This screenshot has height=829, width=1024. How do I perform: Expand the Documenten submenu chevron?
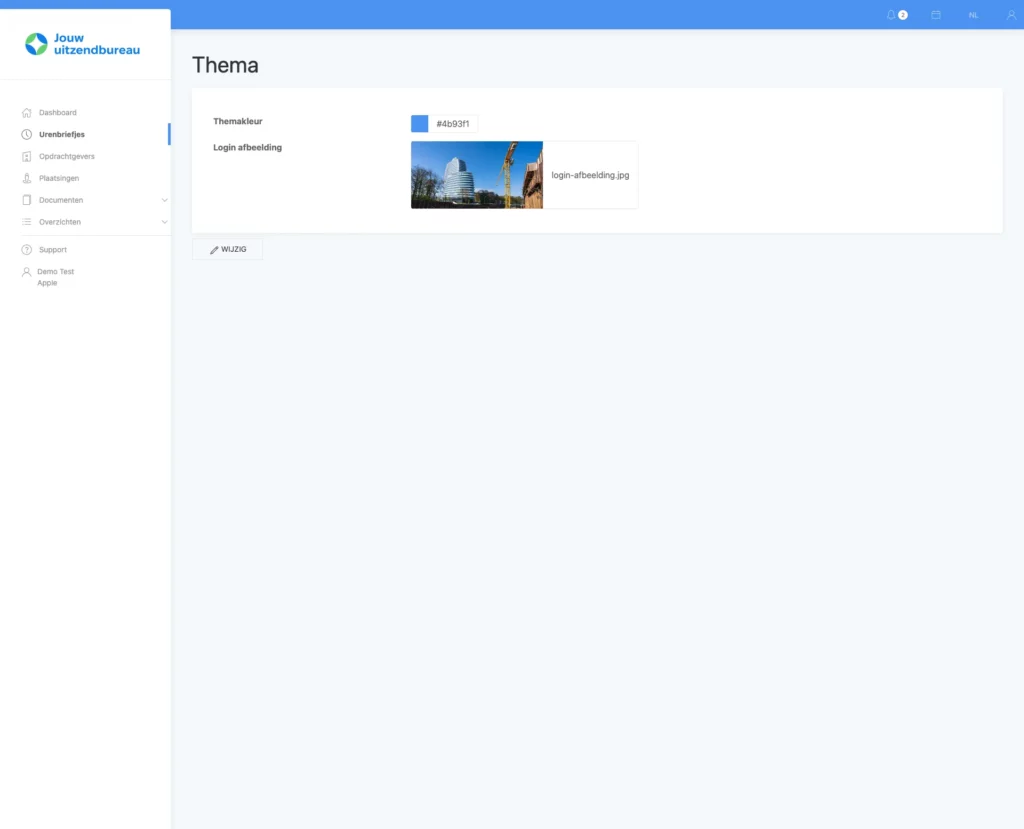point(165,200)
